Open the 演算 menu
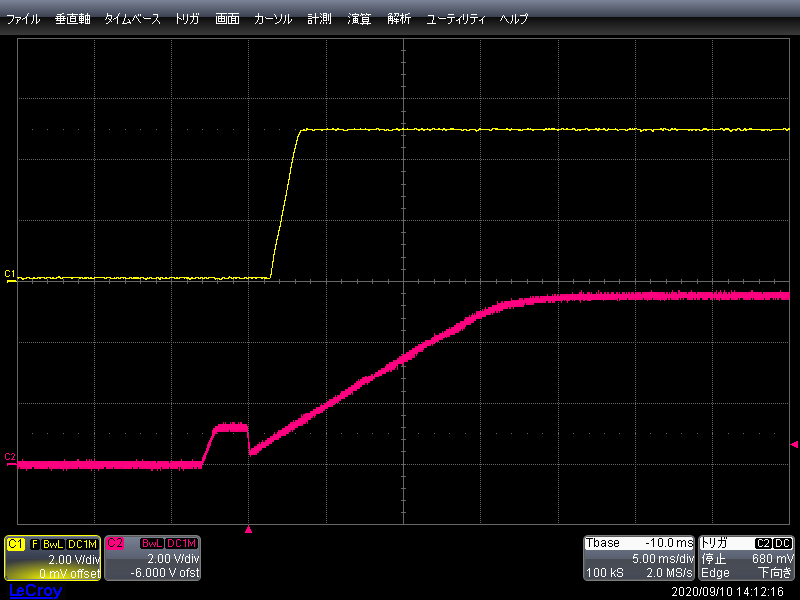Screen dimensions: 800x600 (359, 19)
